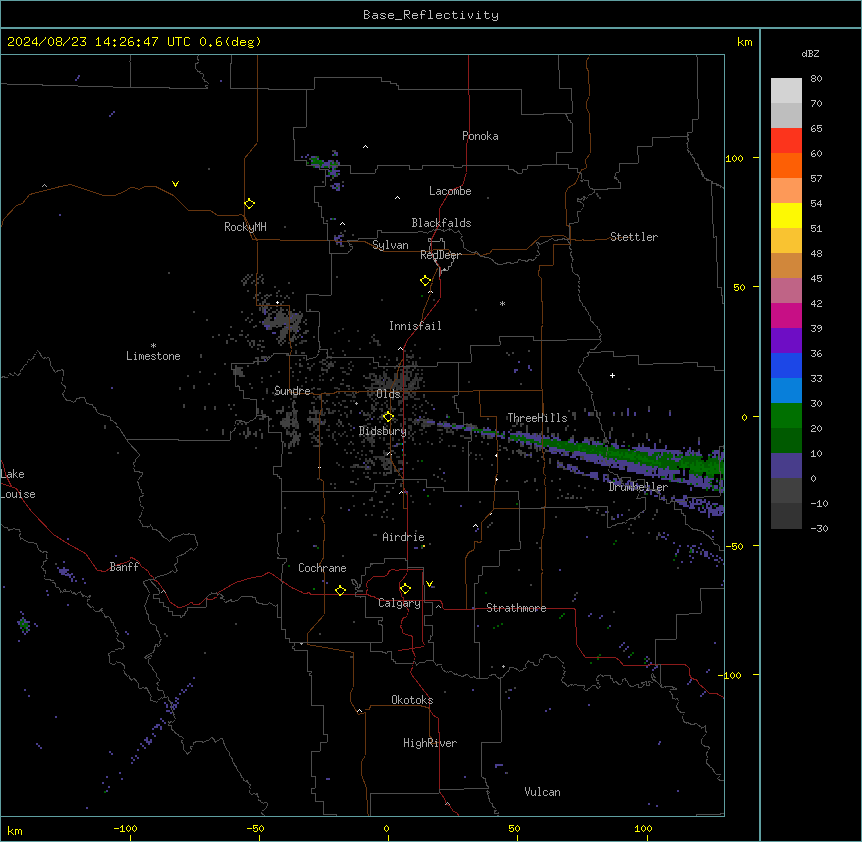Pick the yellow 54 dBZ legend color
Image resolution: width=862 pixels, height=842 pixels.
(786, 215)
